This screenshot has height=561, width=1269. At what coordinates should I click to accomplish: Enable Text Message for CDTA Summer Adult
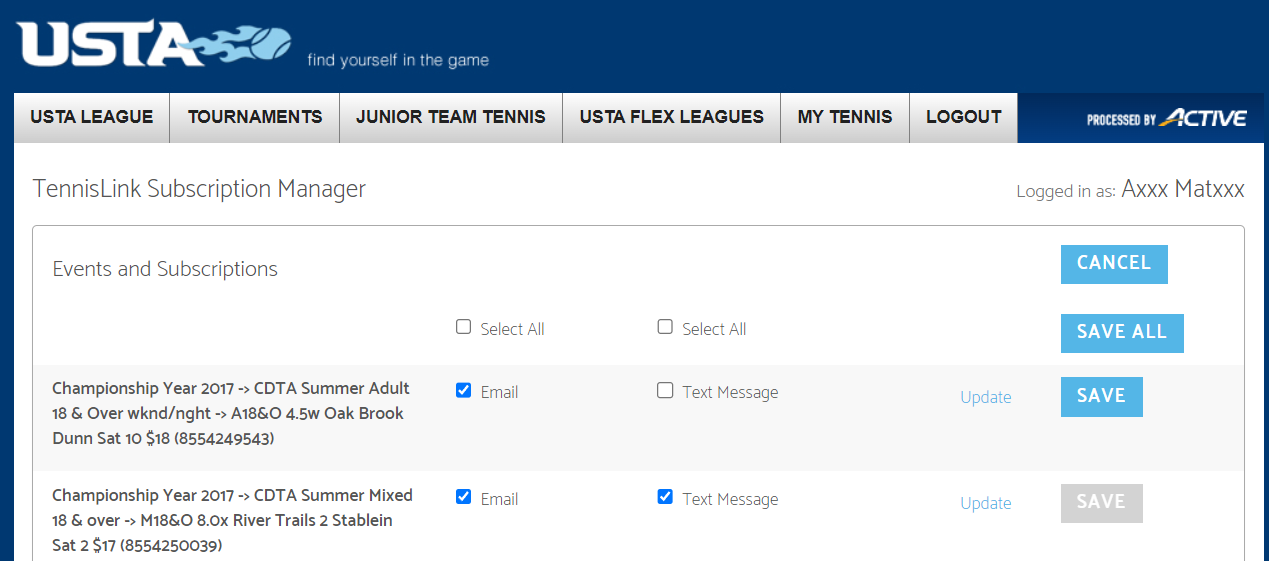[x=665, y=390]
